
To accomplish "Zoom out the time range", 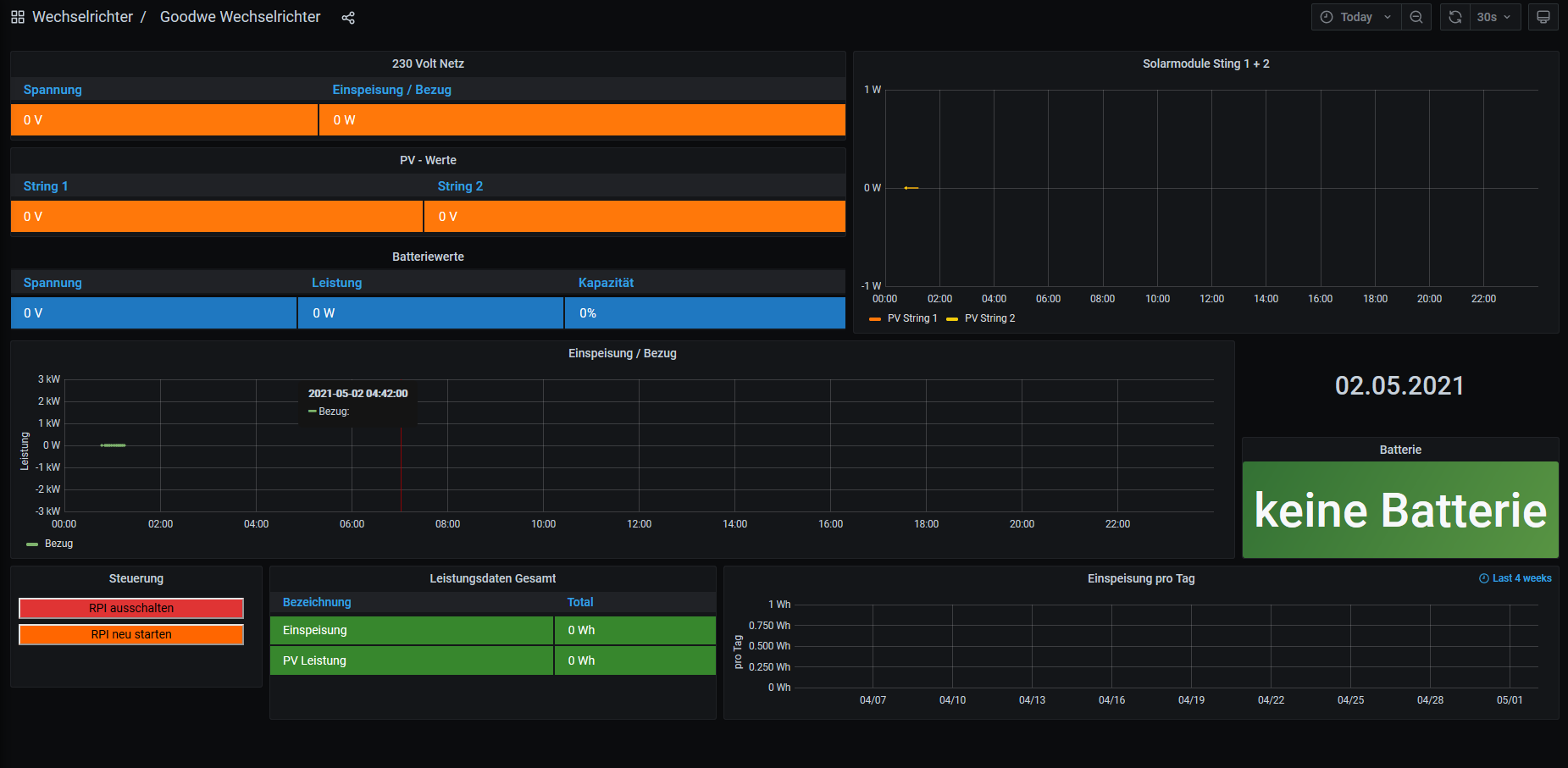I will [1416, 17].
